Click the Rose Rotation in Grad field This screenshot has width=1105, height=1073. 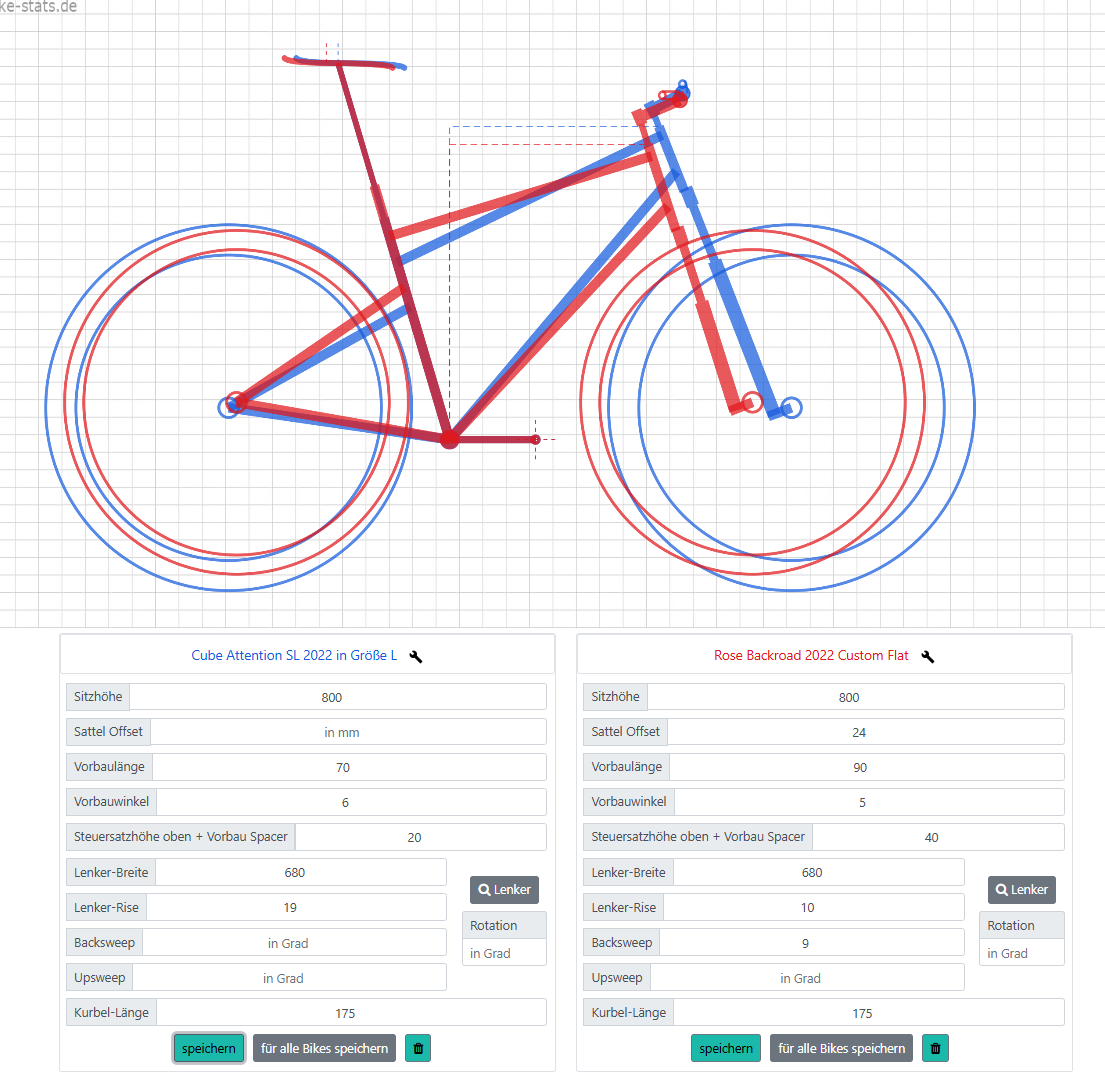(x=1021, y=953)
